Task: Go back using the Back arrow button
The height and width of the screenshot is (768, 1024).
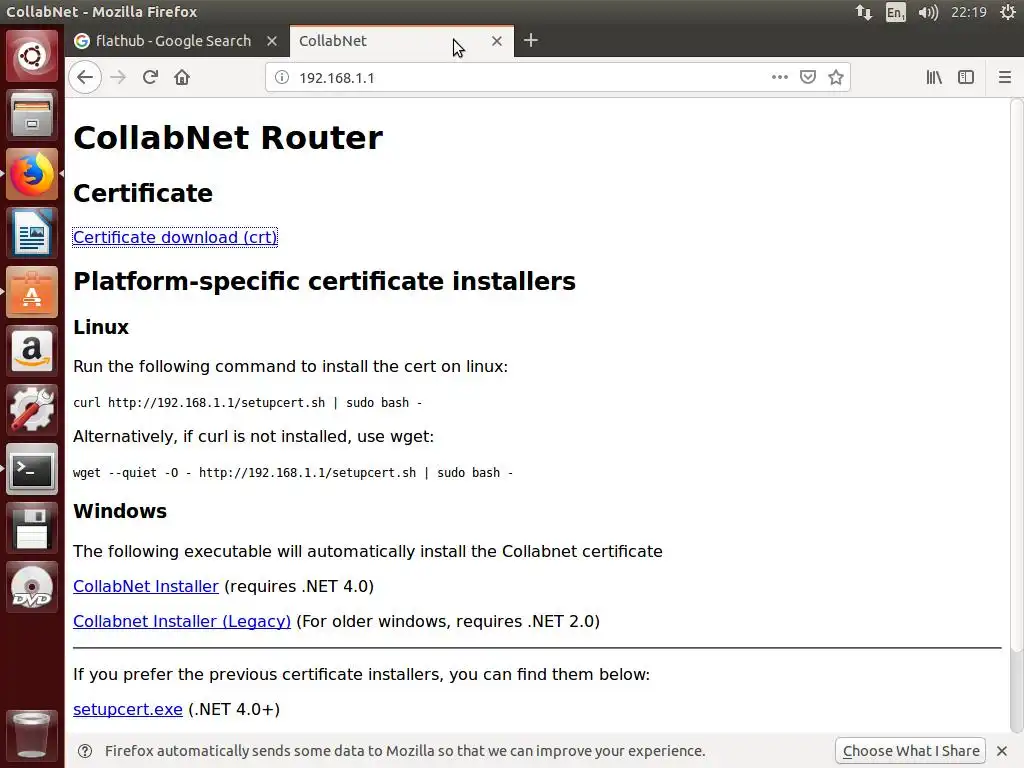Action: pyautogui.click(x=85, y=78)
